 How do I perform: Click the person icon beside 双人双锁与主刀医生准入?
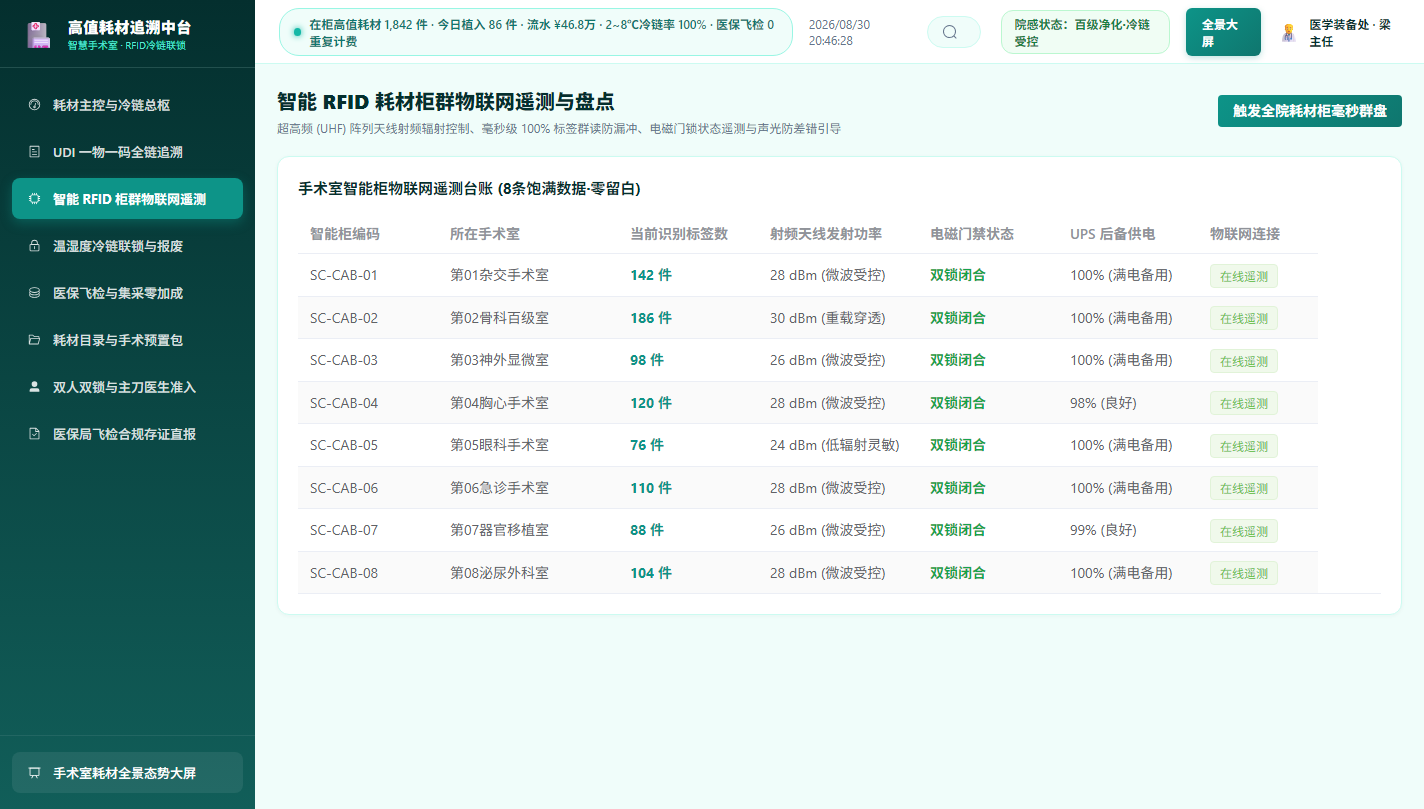tap(34, 387)
